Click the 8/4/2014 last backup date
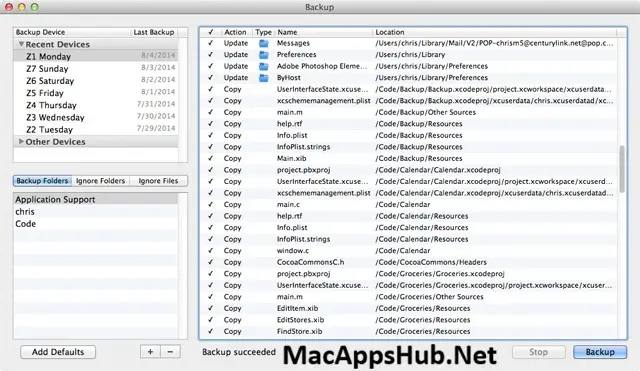Viewport: 640px width, 371px height. coord(158,55)
